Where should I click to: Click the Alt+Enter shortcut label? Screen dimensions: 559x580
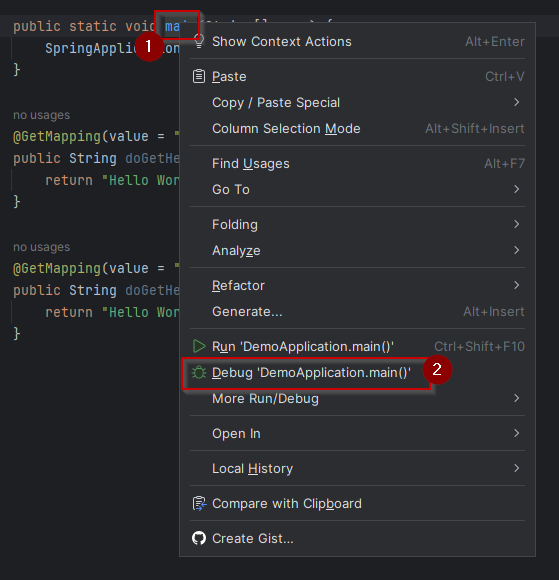pos(495,41)
